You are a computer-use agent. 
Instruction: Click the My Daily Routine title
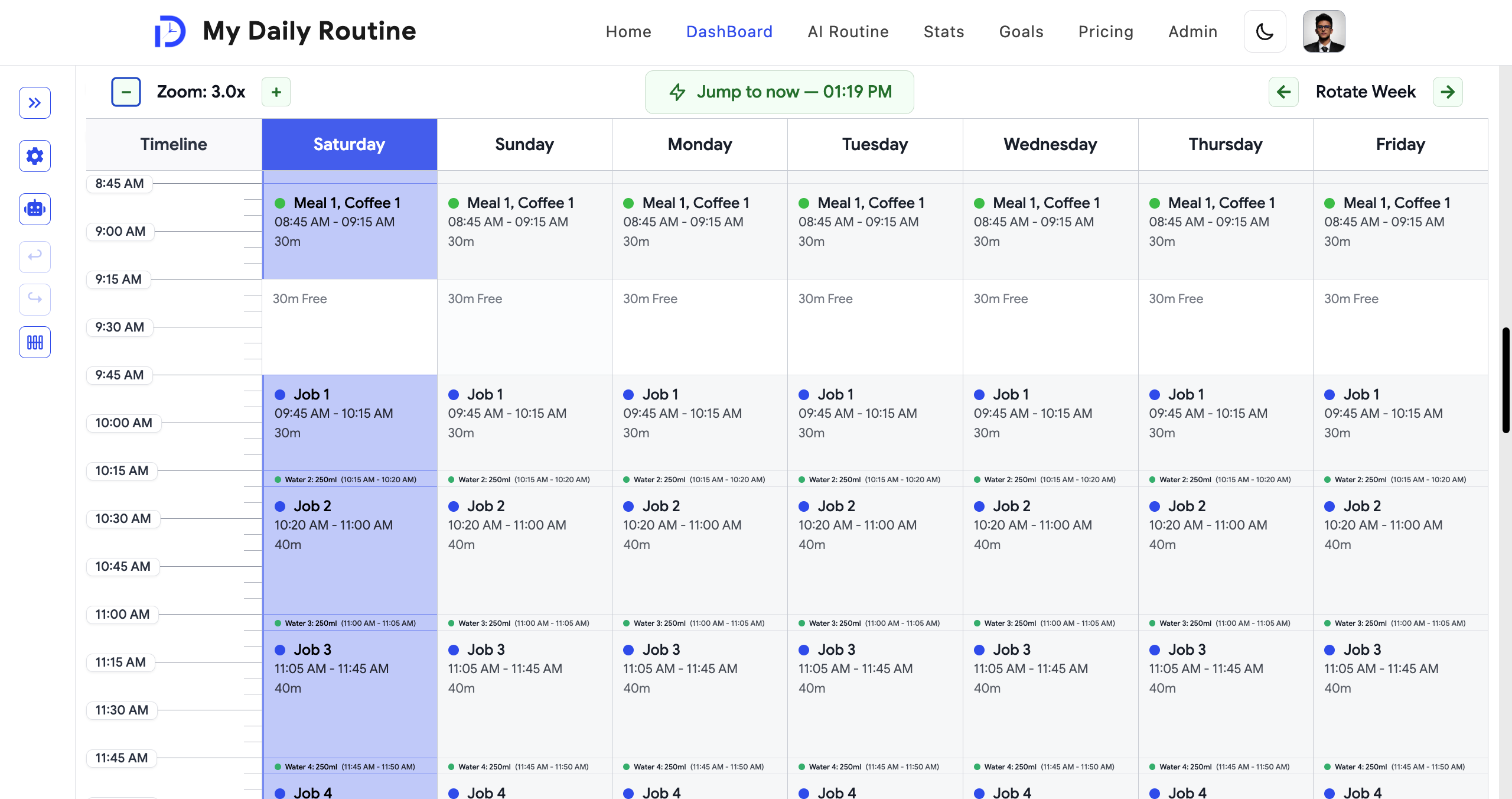pos(309,31)
